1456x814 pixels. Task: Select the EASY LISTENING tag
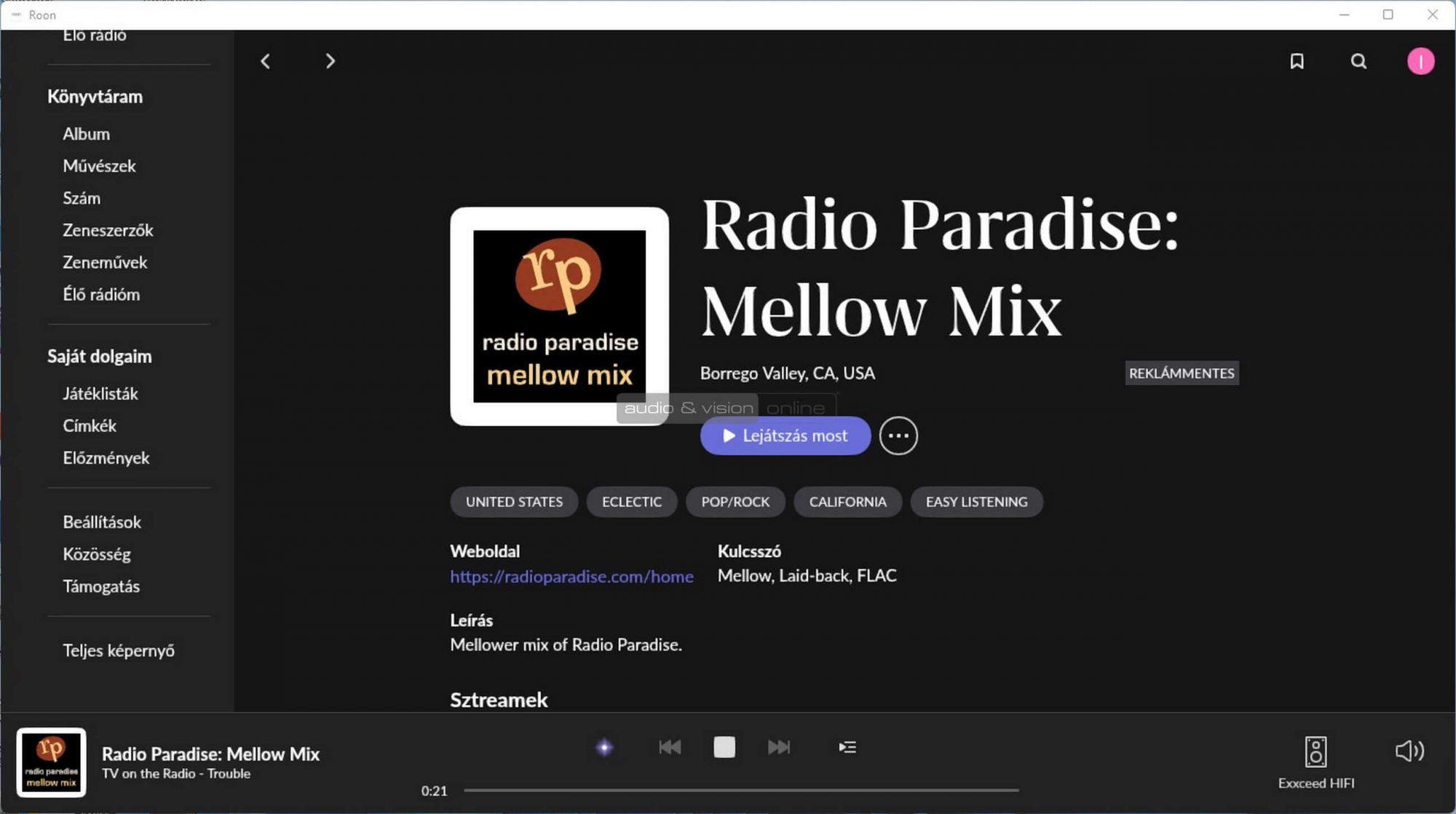[976, 502]
